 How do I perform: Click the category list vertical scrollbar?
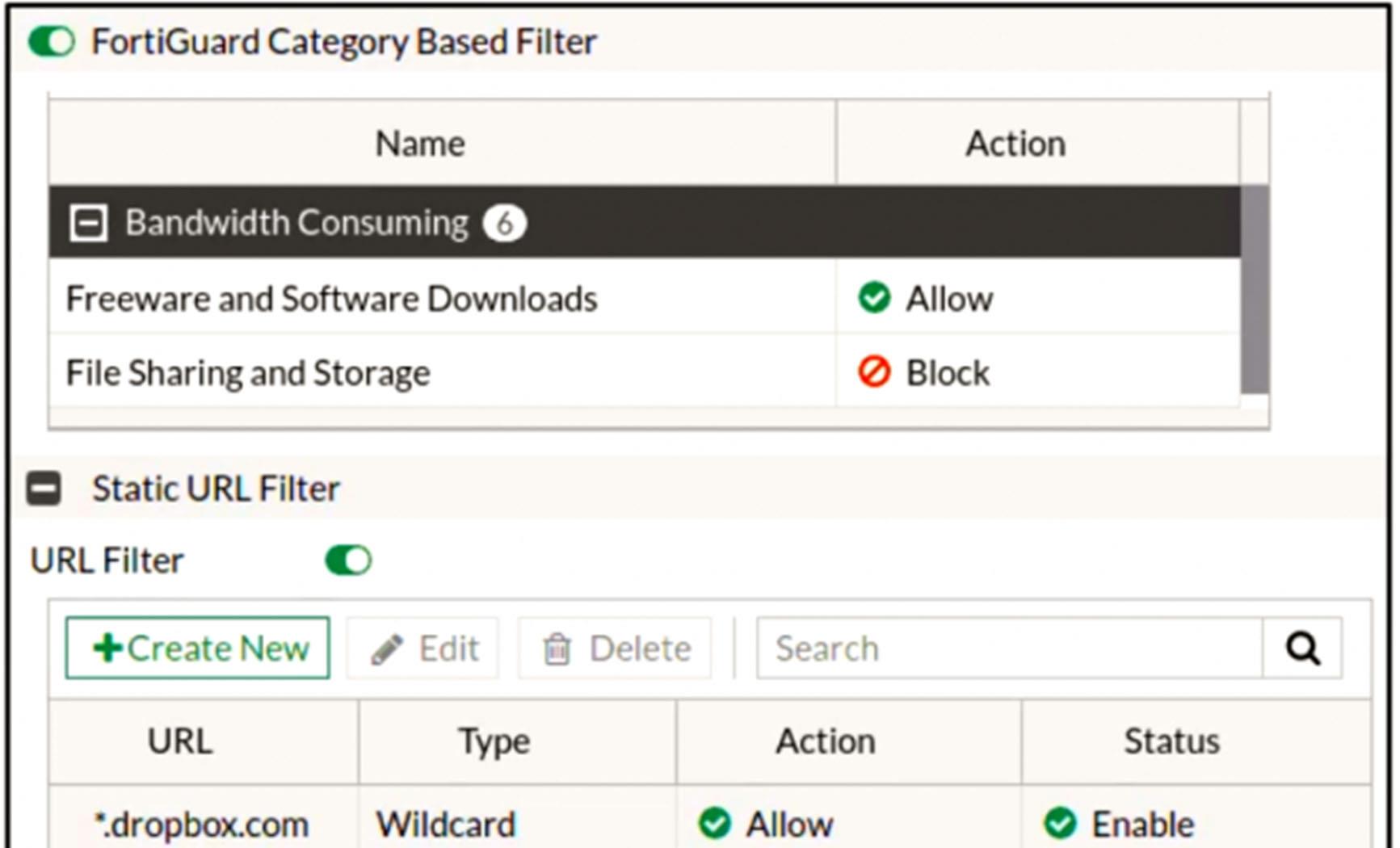tap(1254, 289)
